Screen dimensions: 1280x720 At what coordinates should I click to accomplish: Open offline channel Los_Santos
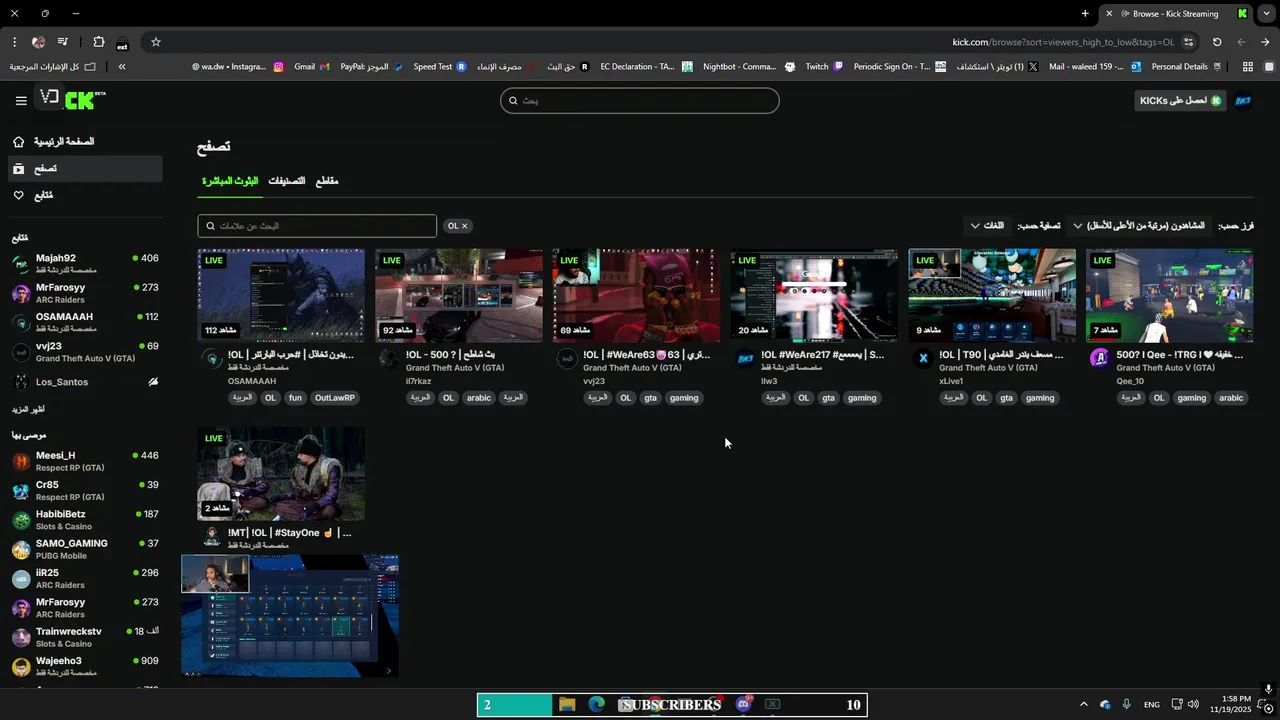(x=84, y=382)
